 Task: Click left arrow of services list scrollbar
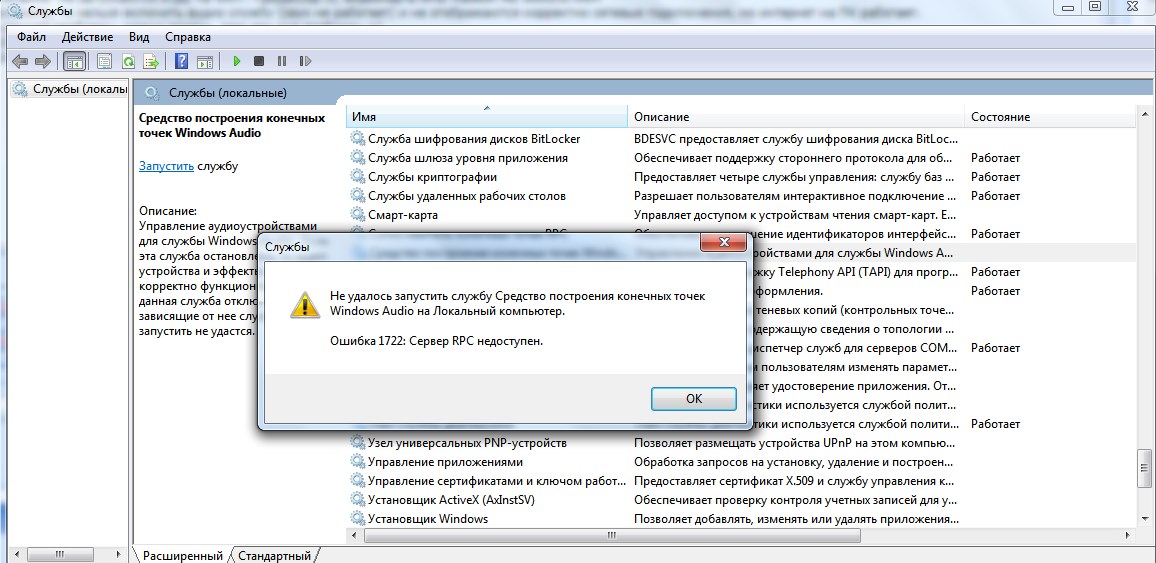(353, 535)
